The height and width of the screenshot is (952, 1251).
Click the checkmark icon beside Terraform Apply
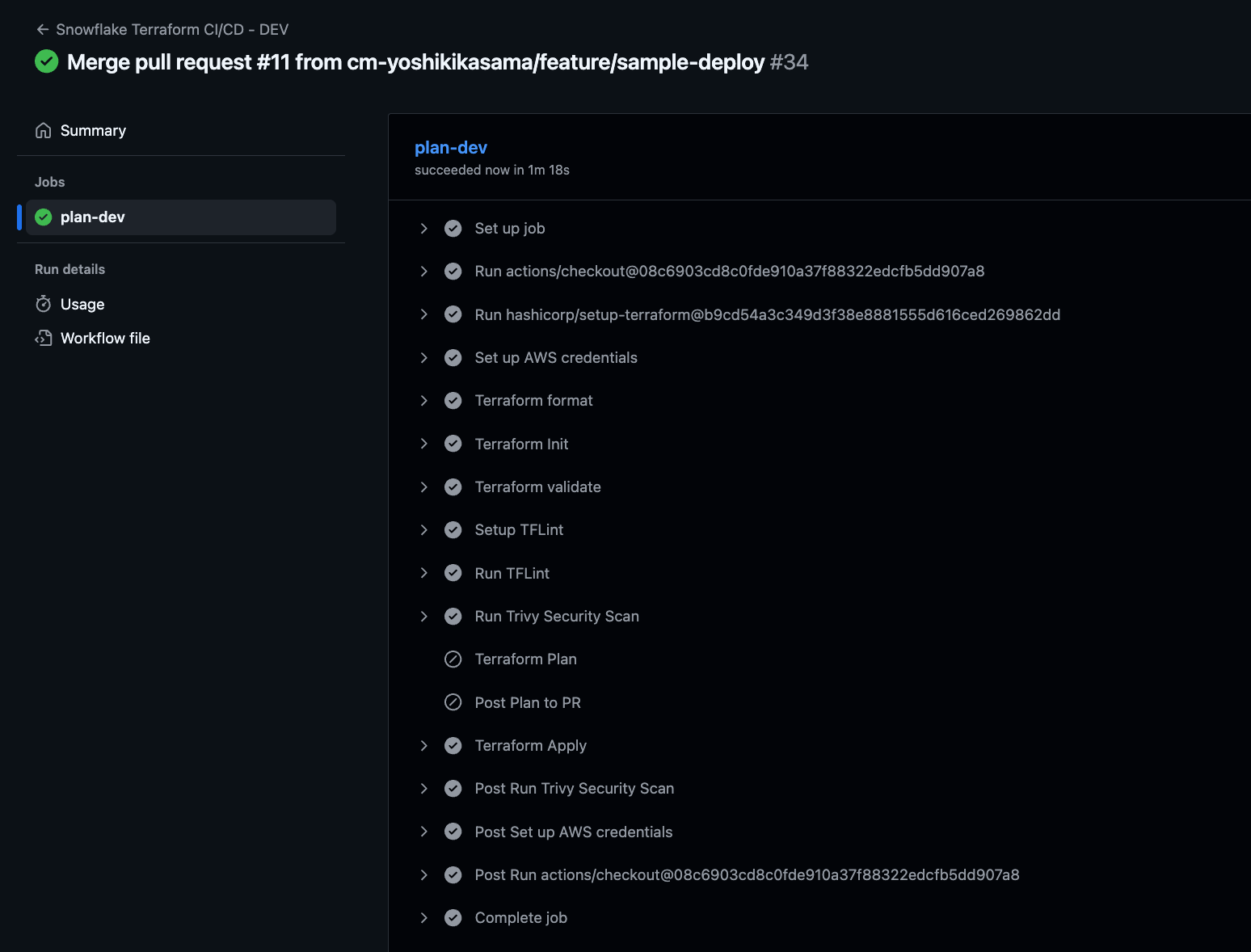tap(453, 745)
